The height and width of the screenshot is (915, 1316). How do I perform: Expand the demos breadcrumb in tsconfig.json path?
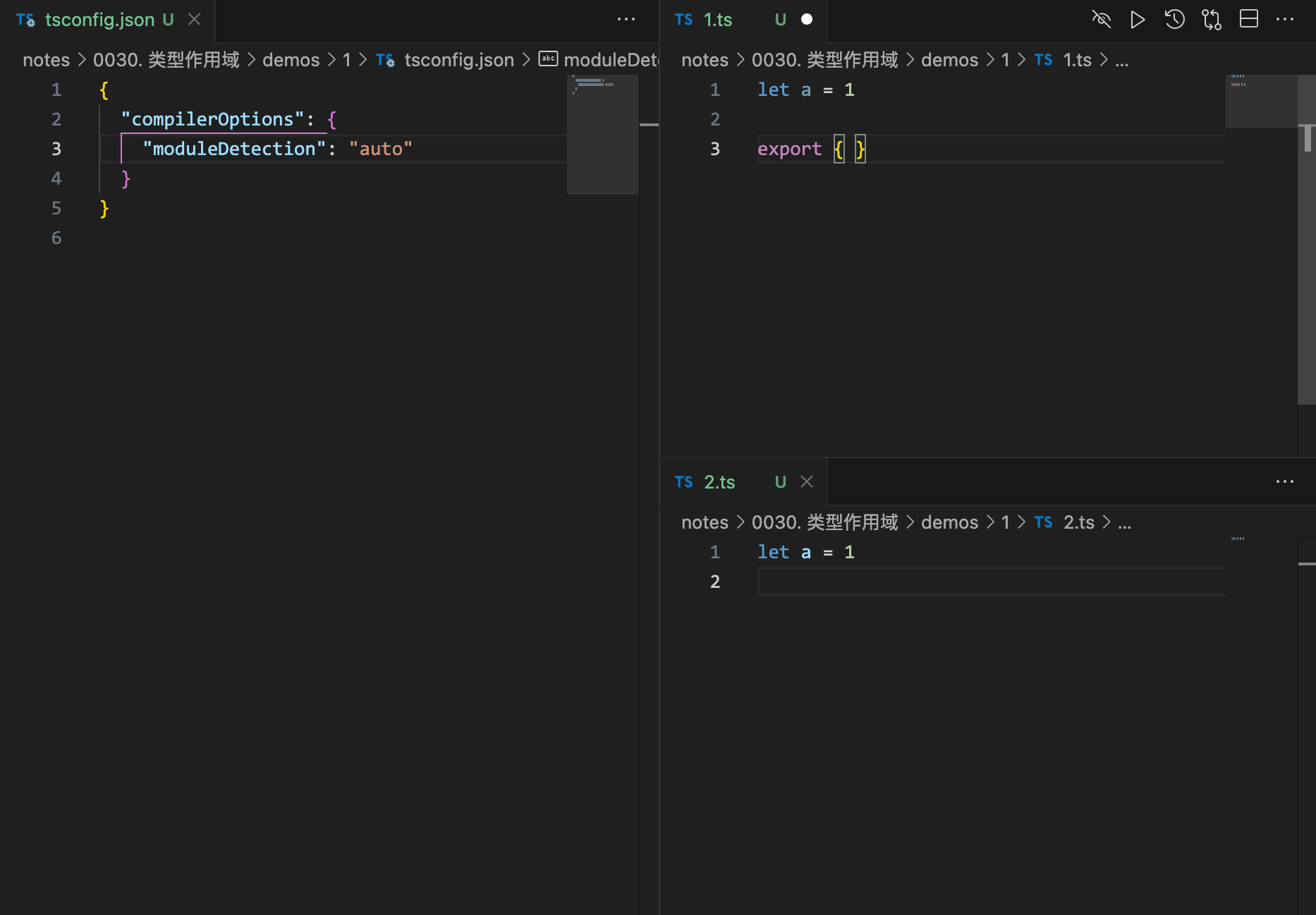tap(291, 60)
